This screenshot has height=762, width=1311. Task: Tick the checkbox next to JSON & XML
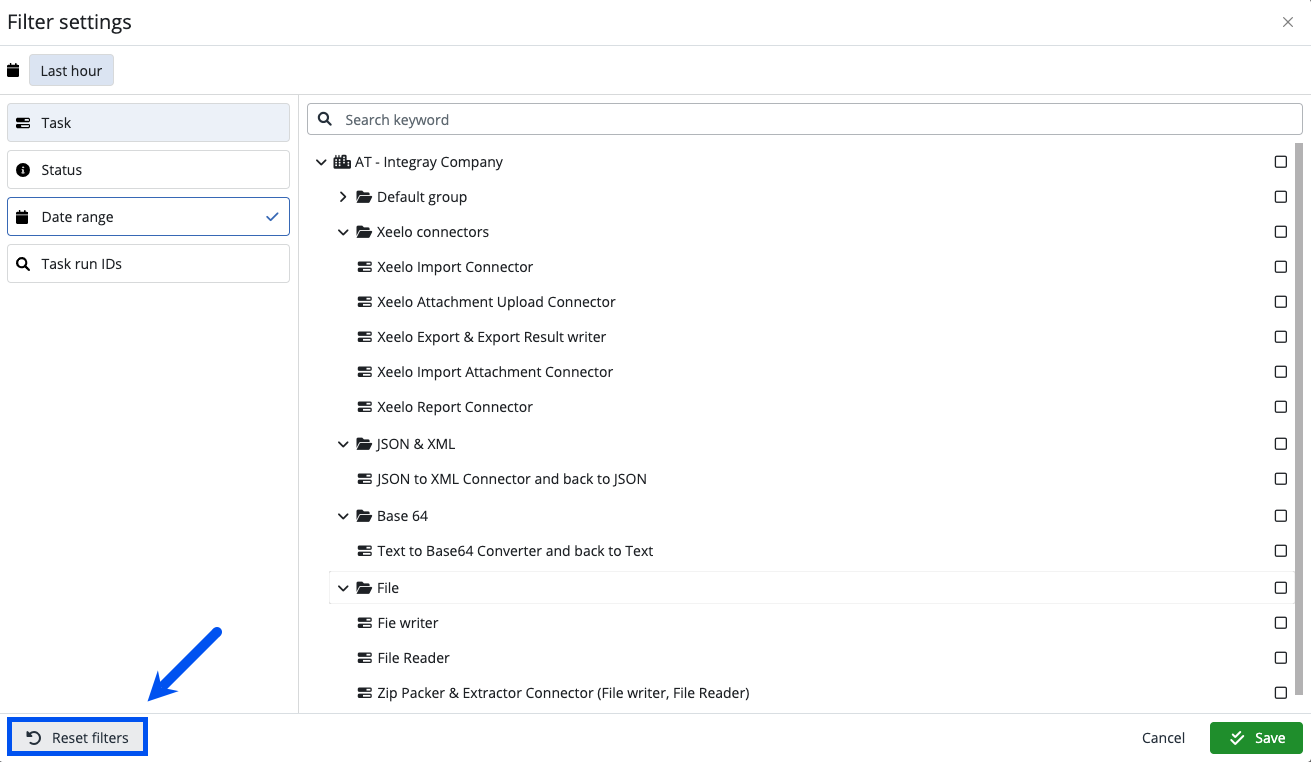[1280, 443]
